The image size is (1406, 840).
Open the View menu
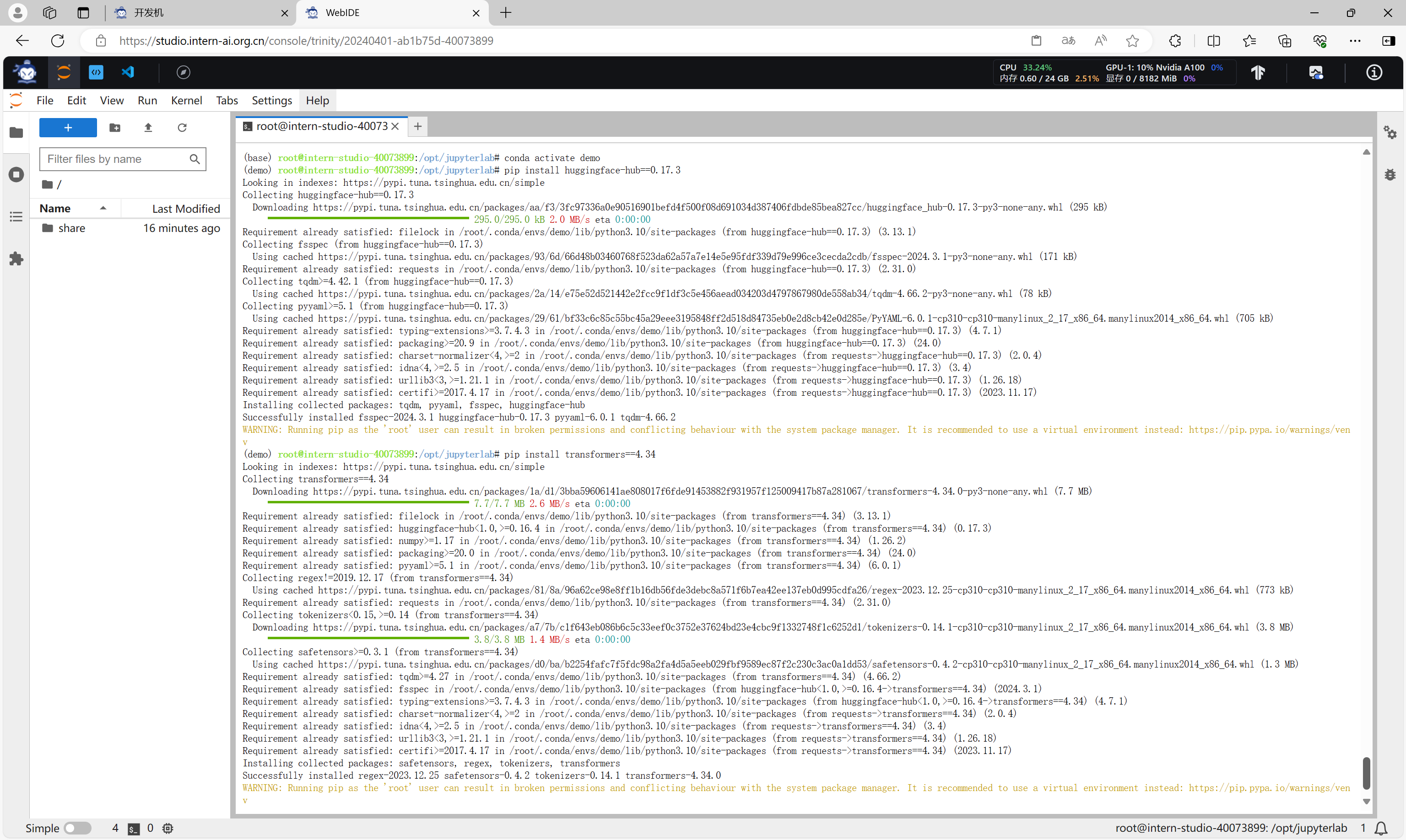tap(112, 100)
